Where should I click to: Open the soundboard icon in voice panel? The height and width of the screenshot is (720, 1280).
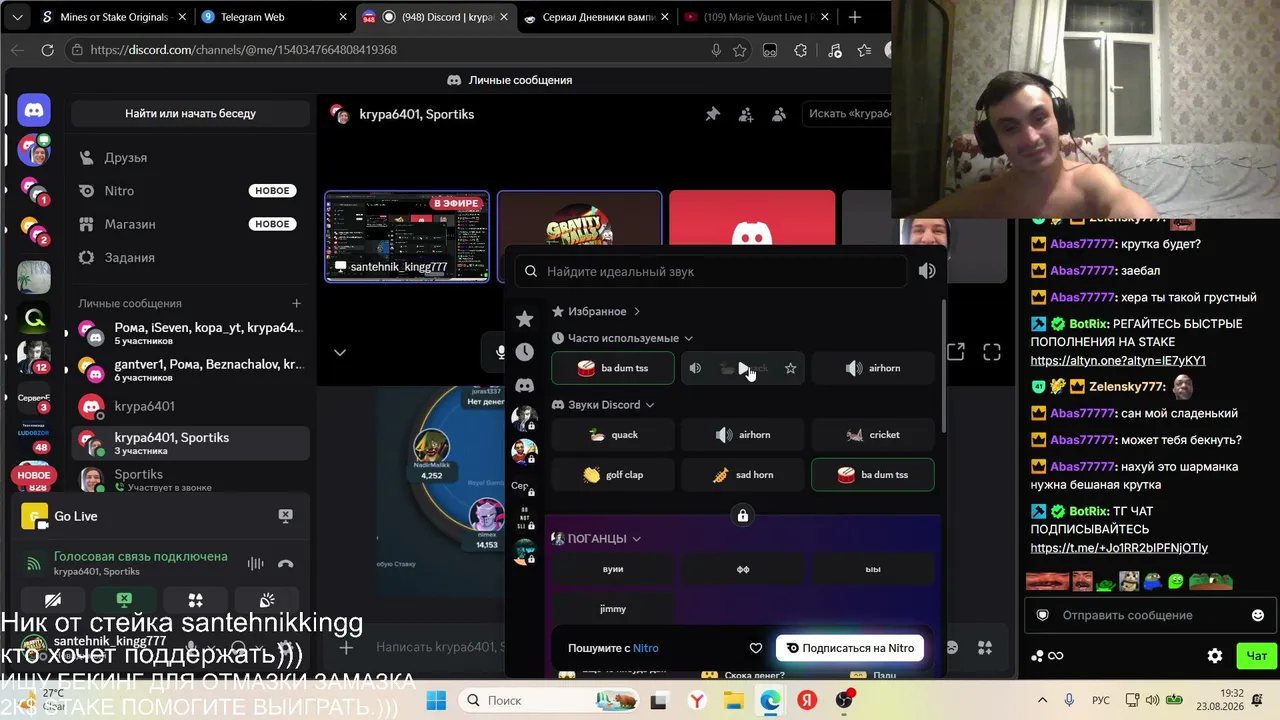click(267, 600)
